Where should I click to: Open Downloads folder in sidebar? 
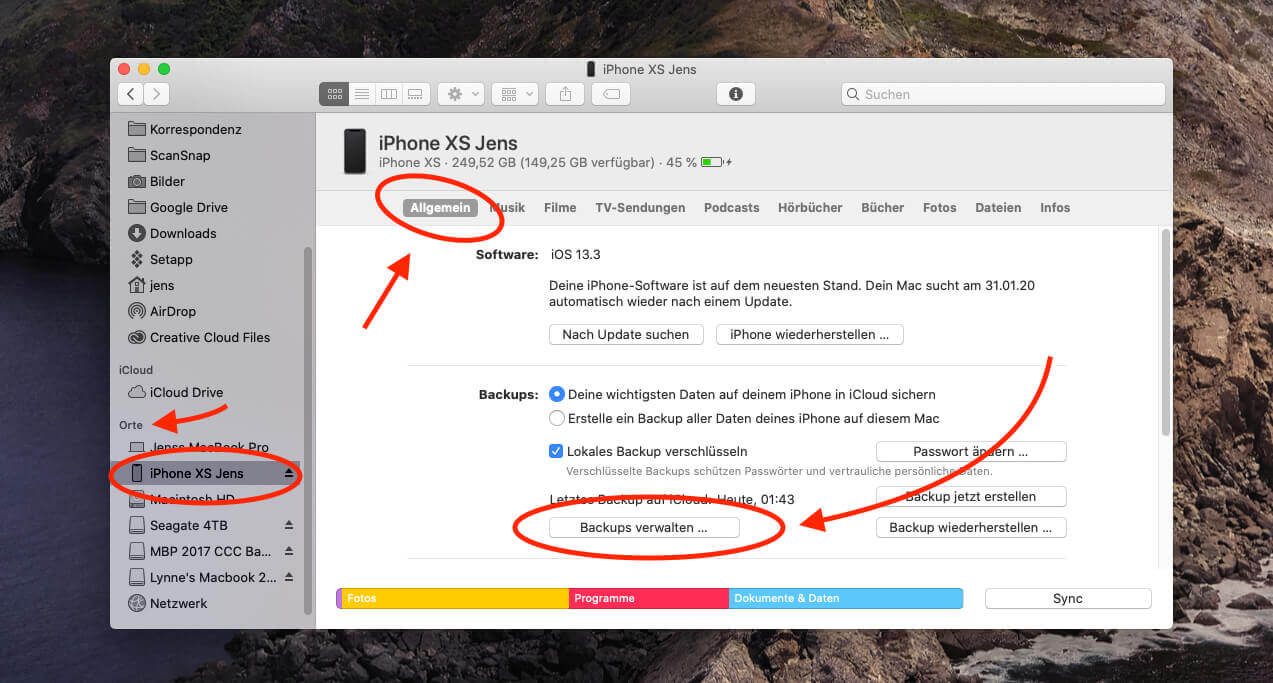(182, 233)
